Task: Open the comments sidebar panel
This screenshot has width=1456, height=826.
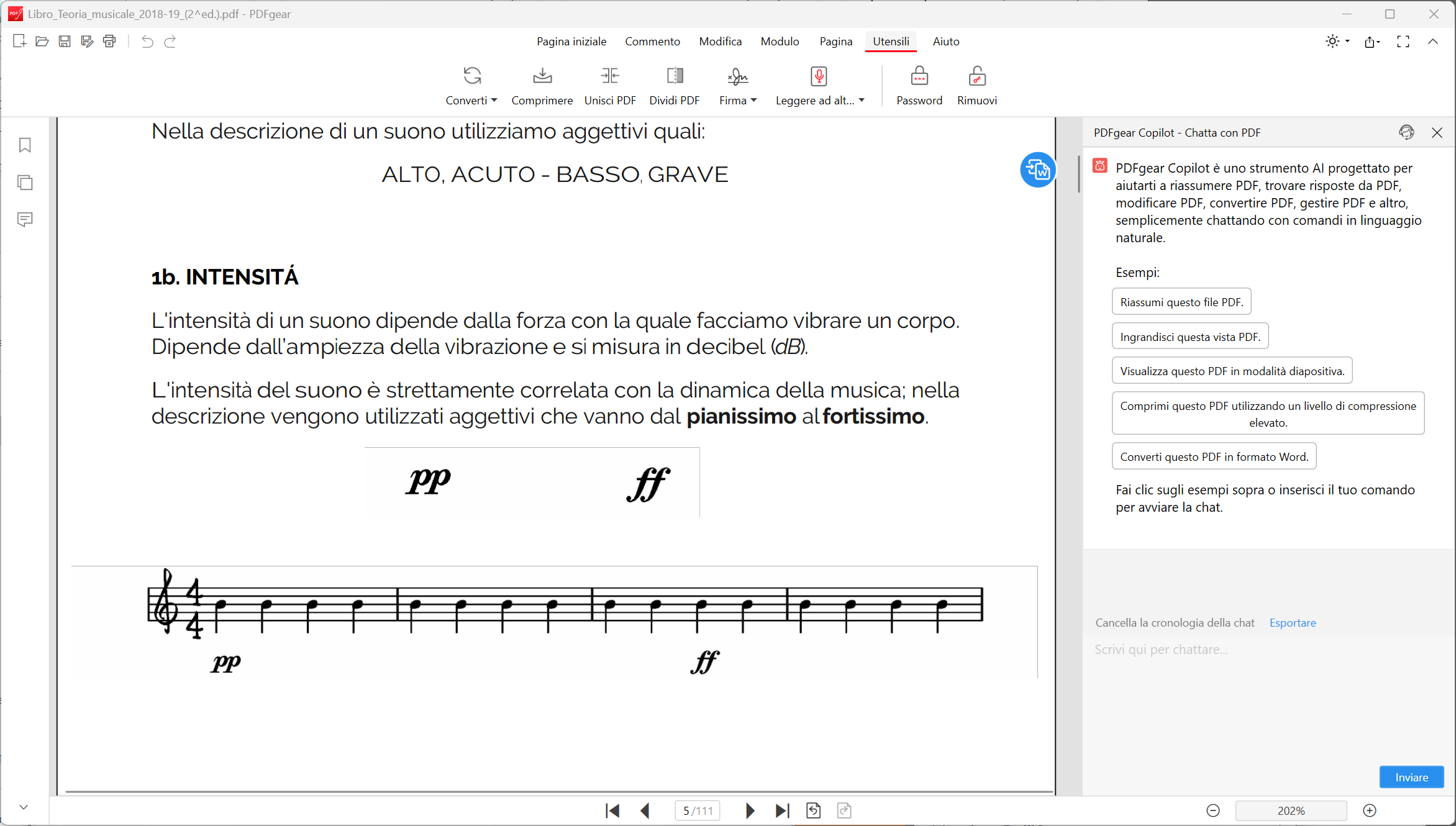Action: click(25, 219)
